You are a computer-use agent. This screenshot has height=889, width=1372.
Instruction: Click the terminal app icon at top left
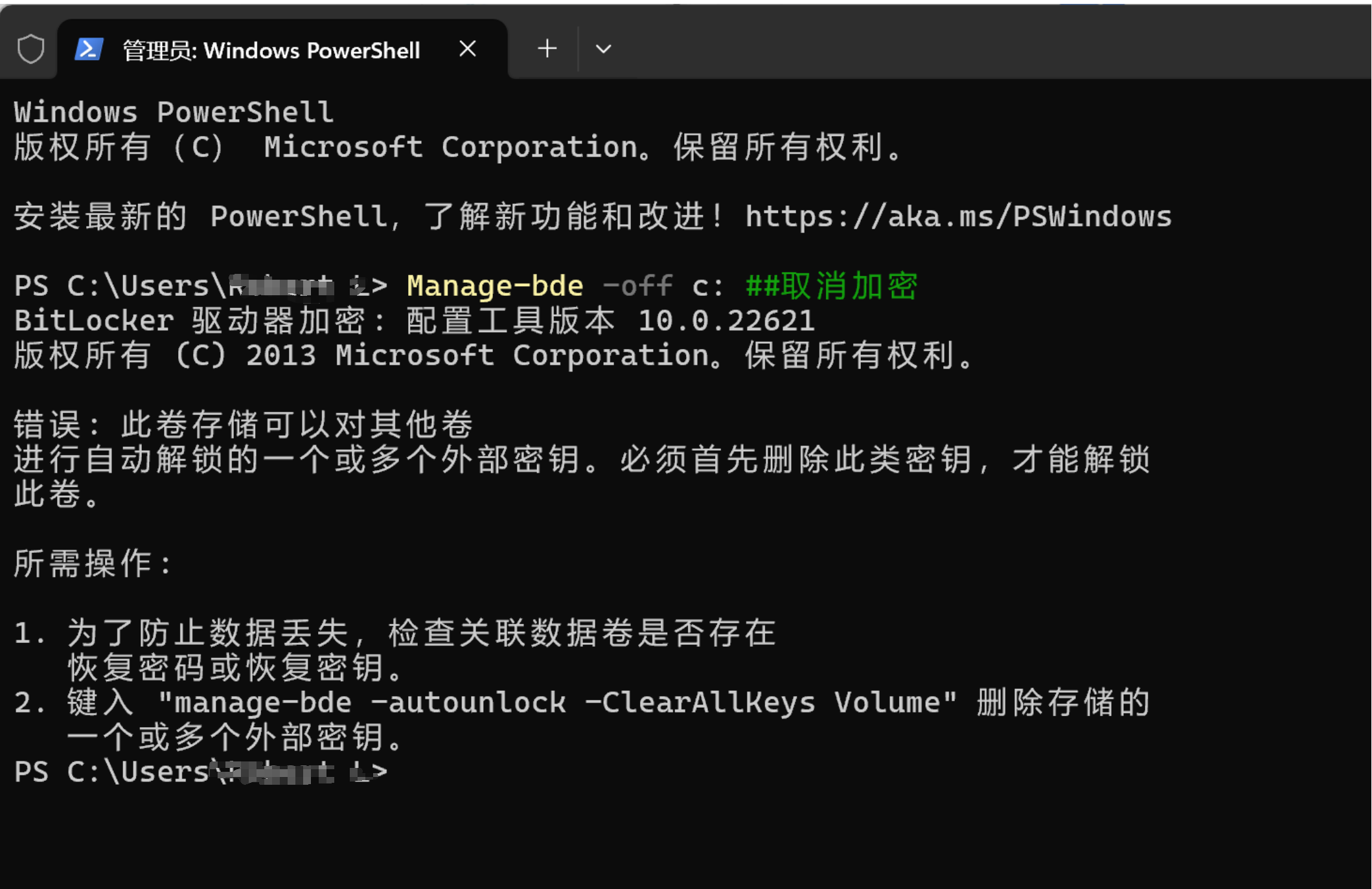click(x=89, y=49)
